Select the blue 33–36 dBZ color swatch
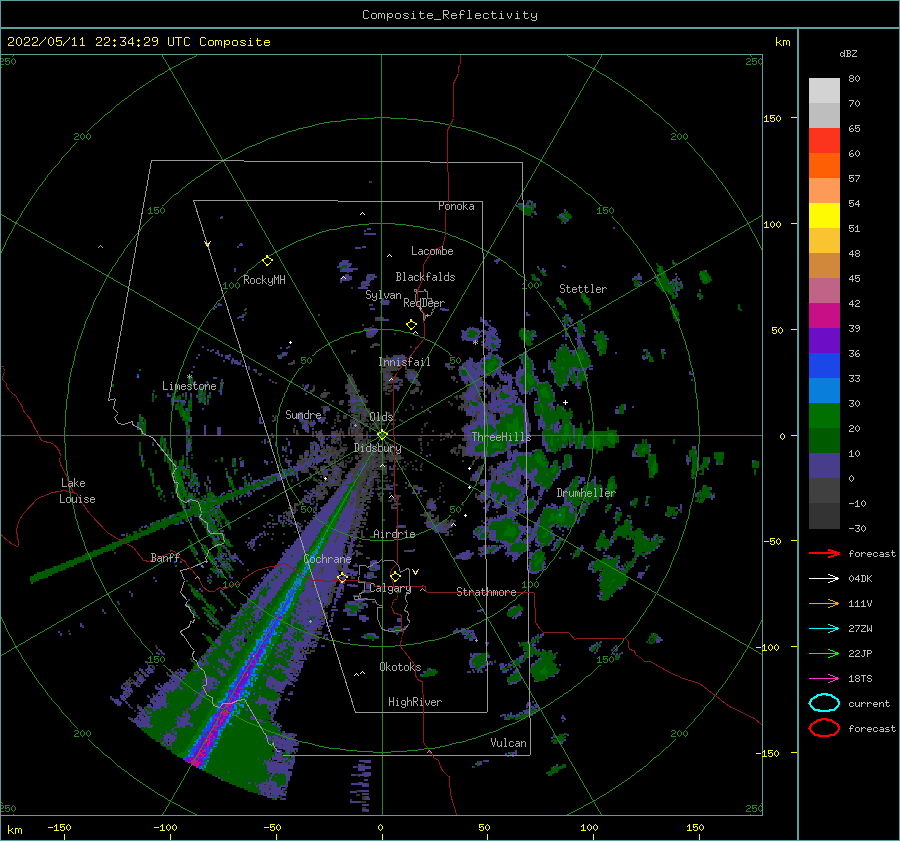Viewport: 900px width, 841px height. click(824, 366)
